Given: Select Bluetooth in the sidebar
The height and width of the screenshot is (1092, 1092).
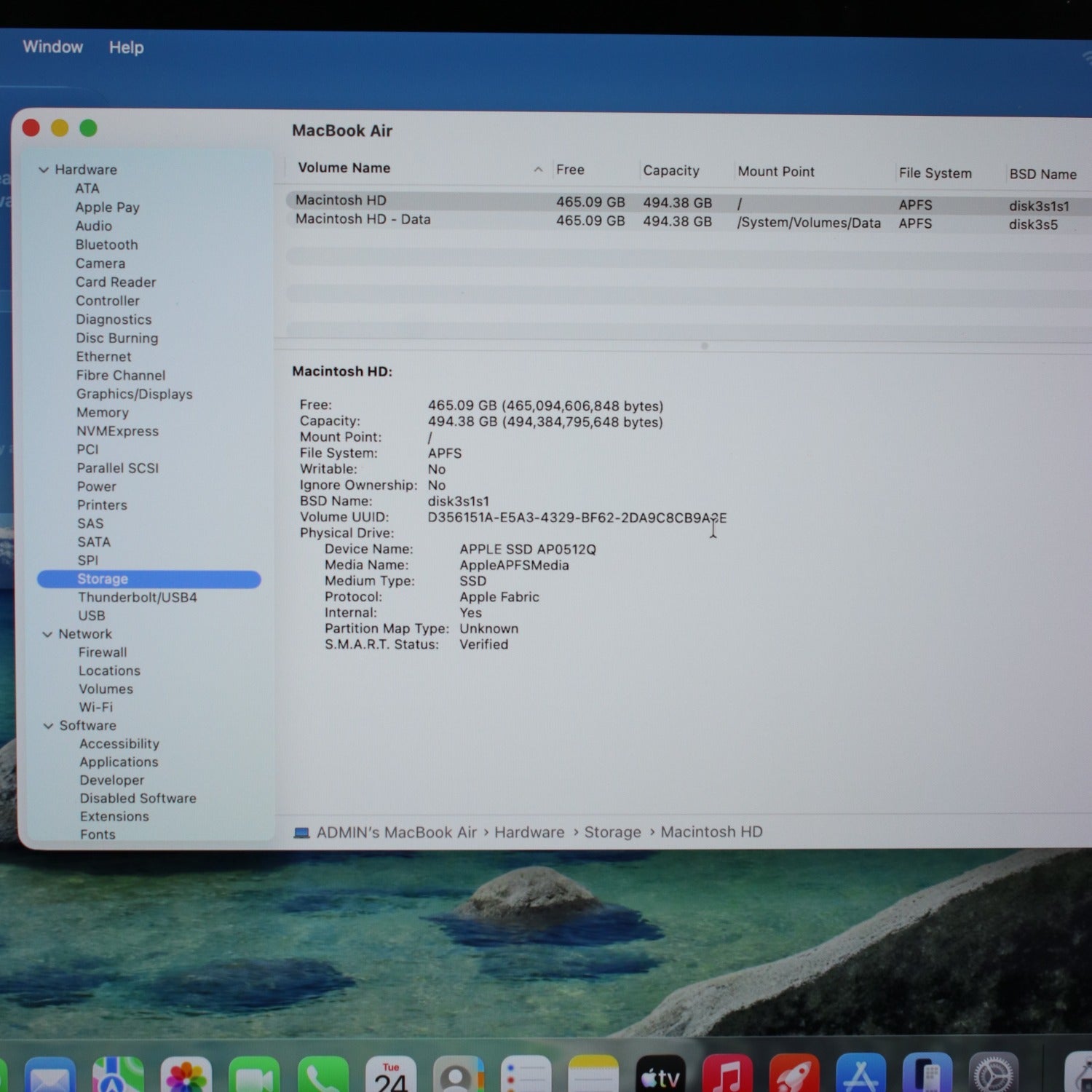Looking at the screenshot, I should (107, 245).
